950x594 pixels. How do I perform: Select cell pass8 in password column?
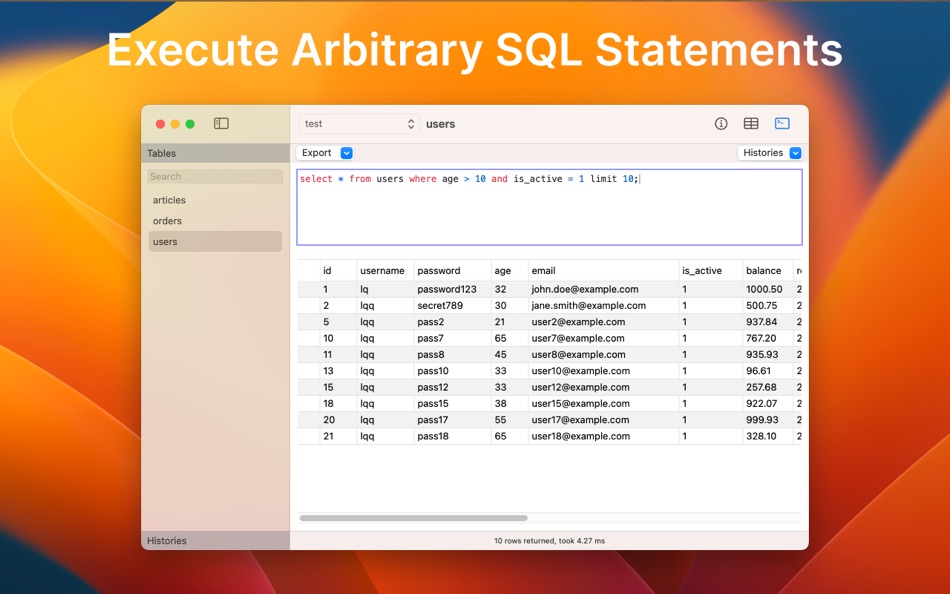click(x=431, y=355)
